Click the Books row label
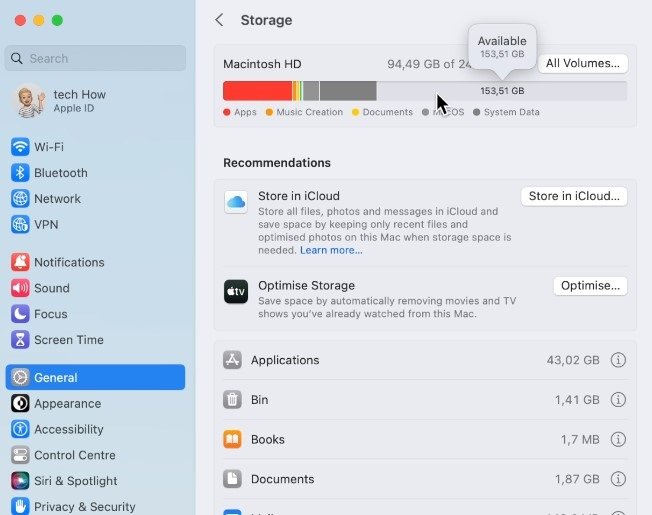This screenshot has width=652, height=515. point(268,439)
